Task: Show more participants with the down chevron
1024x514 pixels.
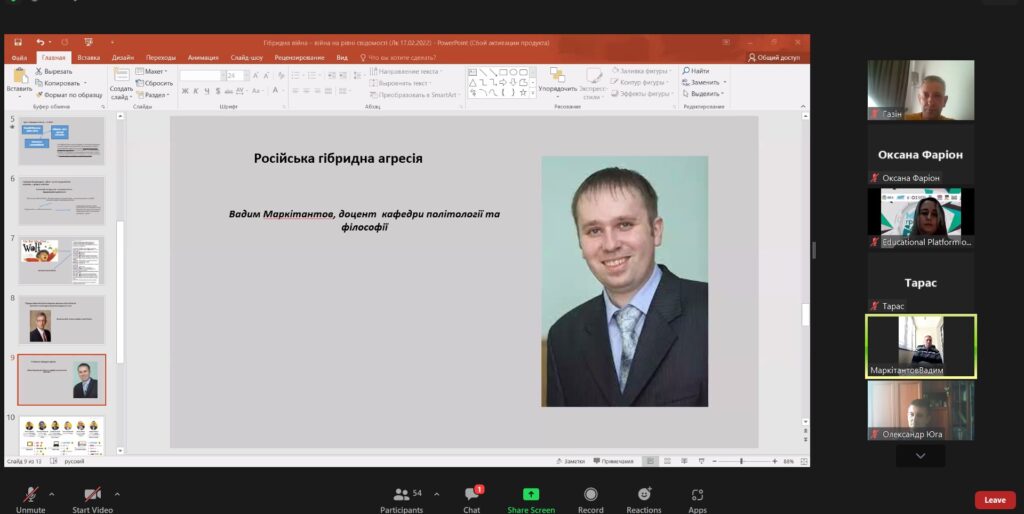Action: (921, 456)
